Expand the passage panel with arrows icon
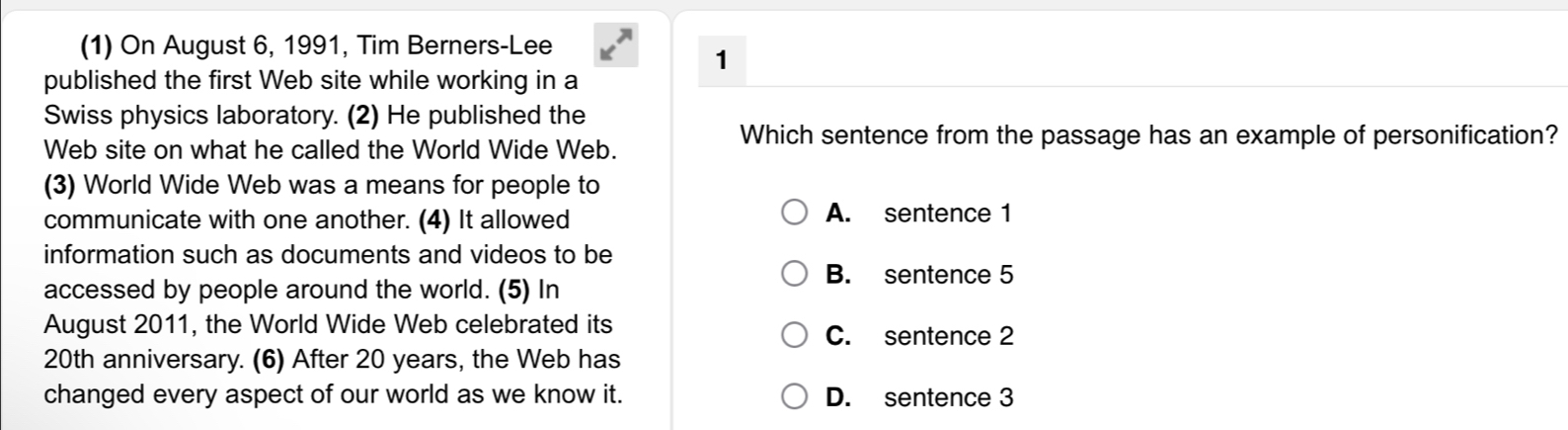This screenshot has height=430, width=1568. (x=615, y=45)
